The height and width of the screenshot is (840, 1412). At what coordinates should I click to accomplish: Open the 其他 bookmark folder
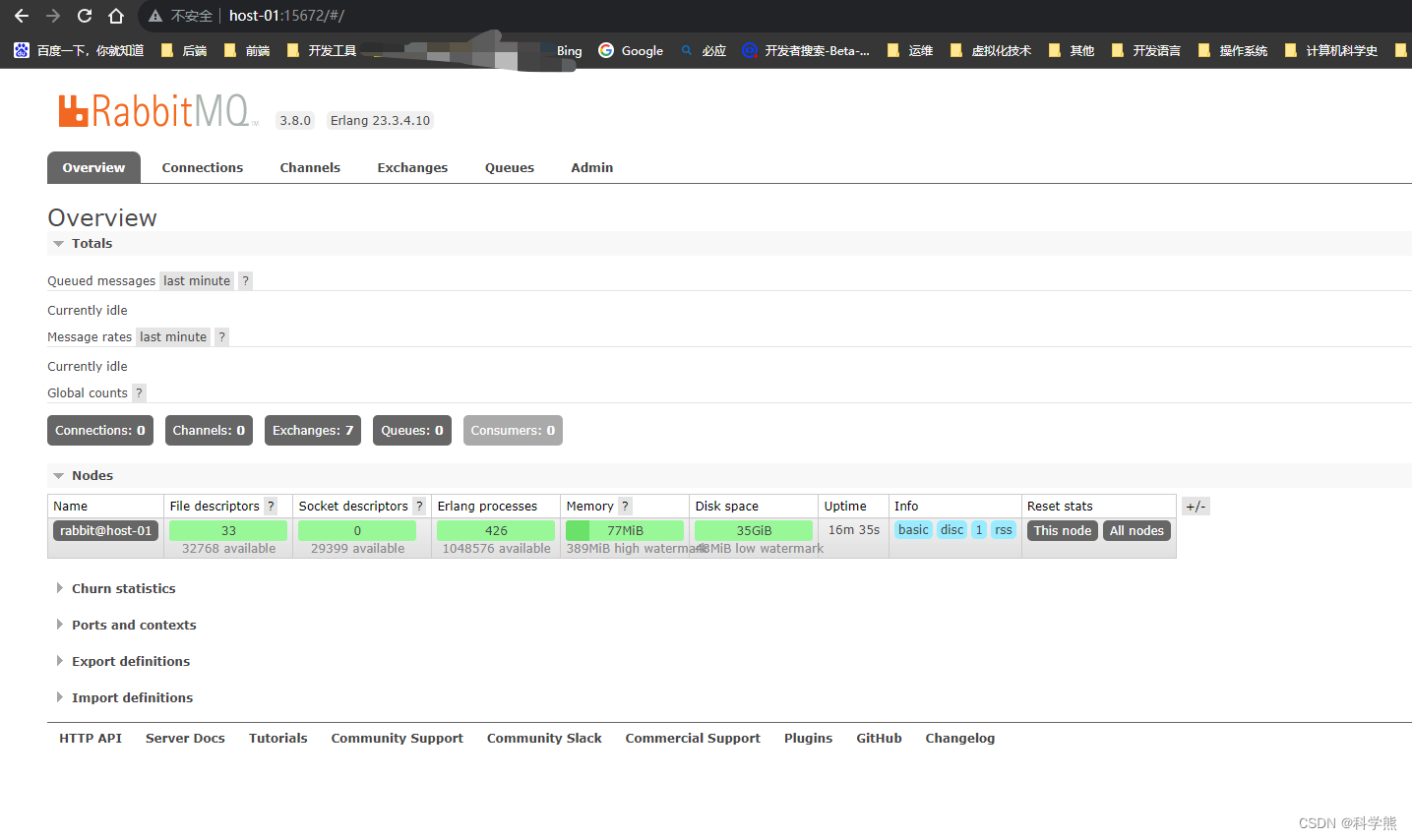1072,50
